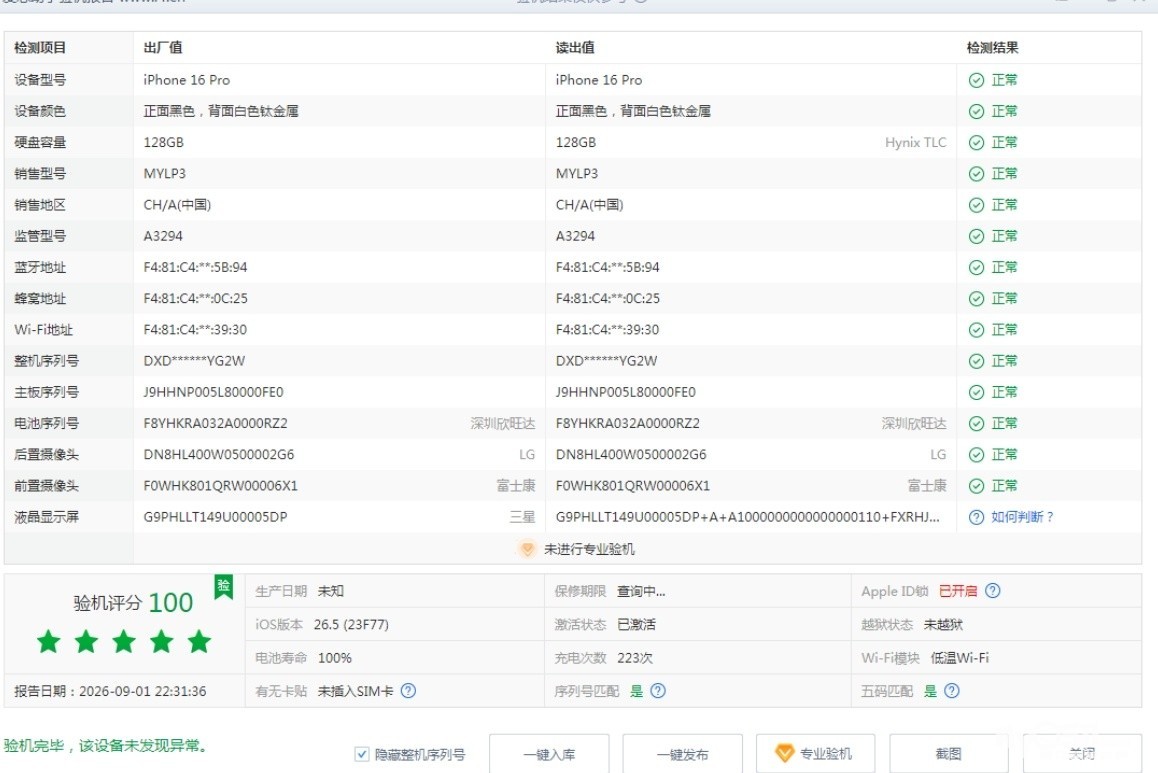The height and width of the screenshot is (773, 1158).
Task: Click help icon next to Apple ID锁
Action: (993, 591)
